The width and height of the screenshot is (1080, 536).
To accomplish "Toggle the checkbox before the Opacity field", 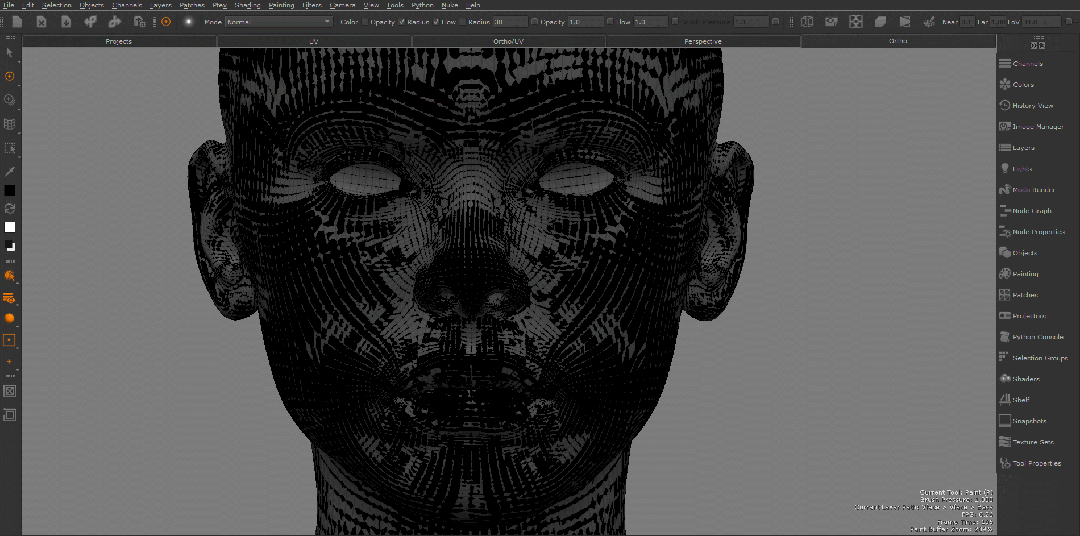I will pyautogui.click(x=535, y=22).
